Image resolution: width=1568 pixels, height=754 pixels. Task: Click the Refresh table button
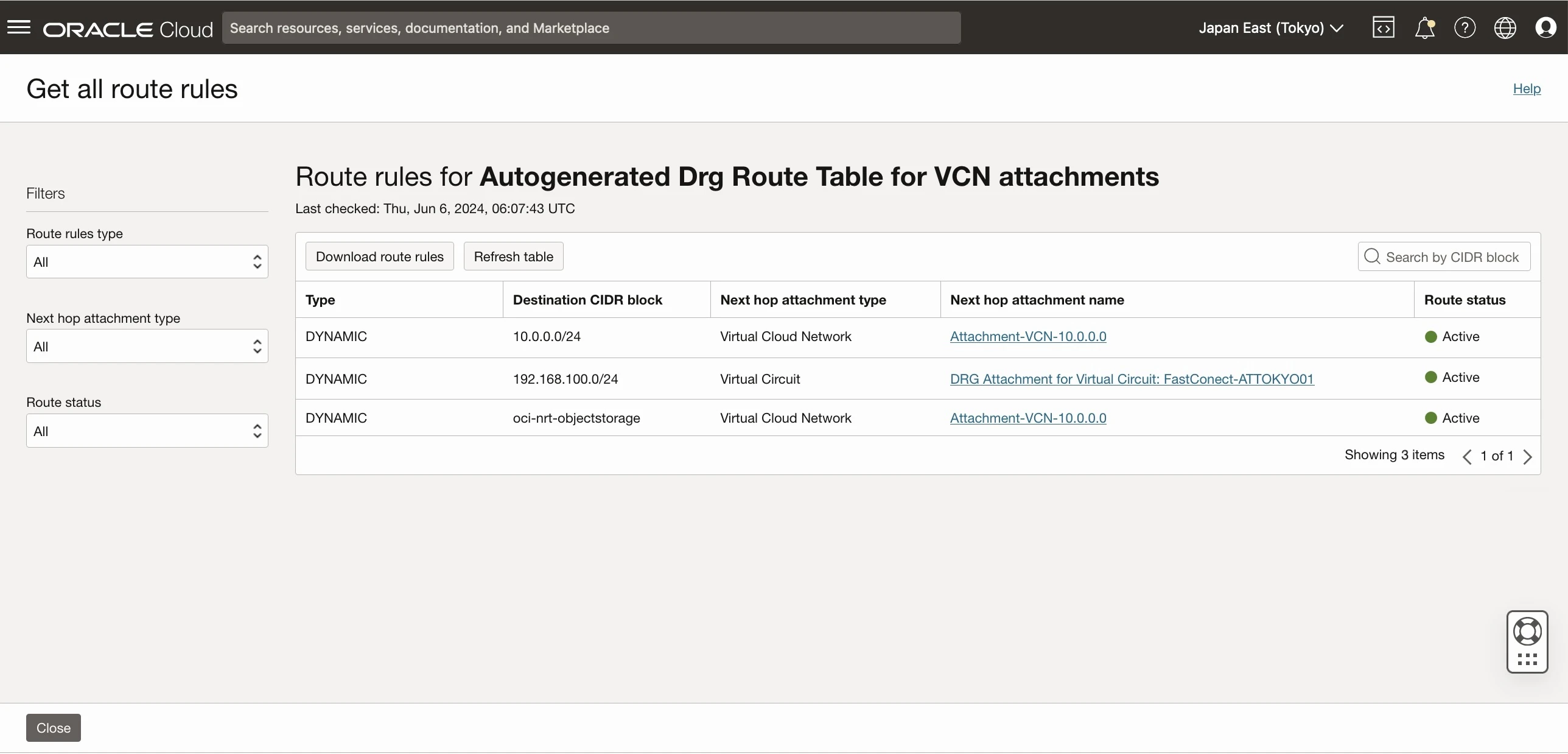coord(514,256)
